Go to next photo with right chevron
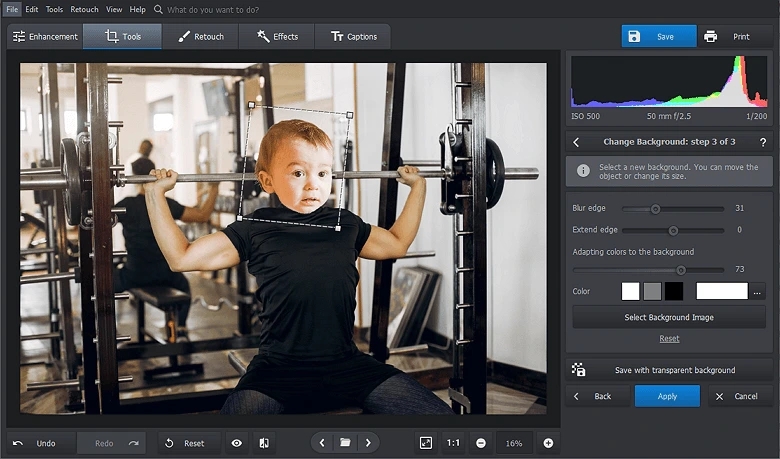Viewport: 780px width, 459px height. point(368,443)
